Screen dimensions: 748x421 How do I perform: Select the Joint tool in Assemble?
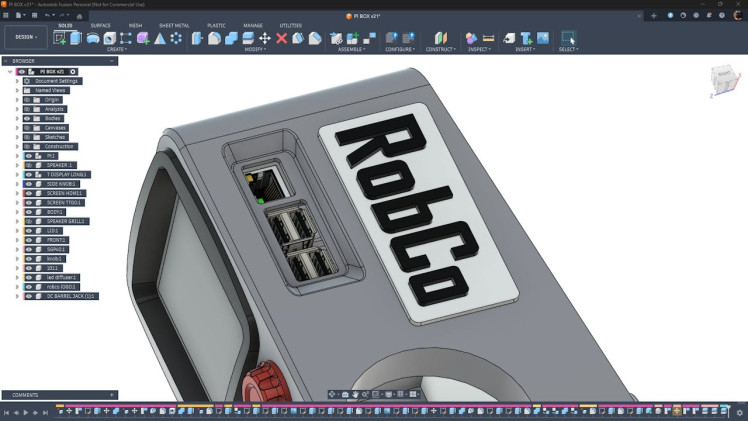(x=369, y=38)
